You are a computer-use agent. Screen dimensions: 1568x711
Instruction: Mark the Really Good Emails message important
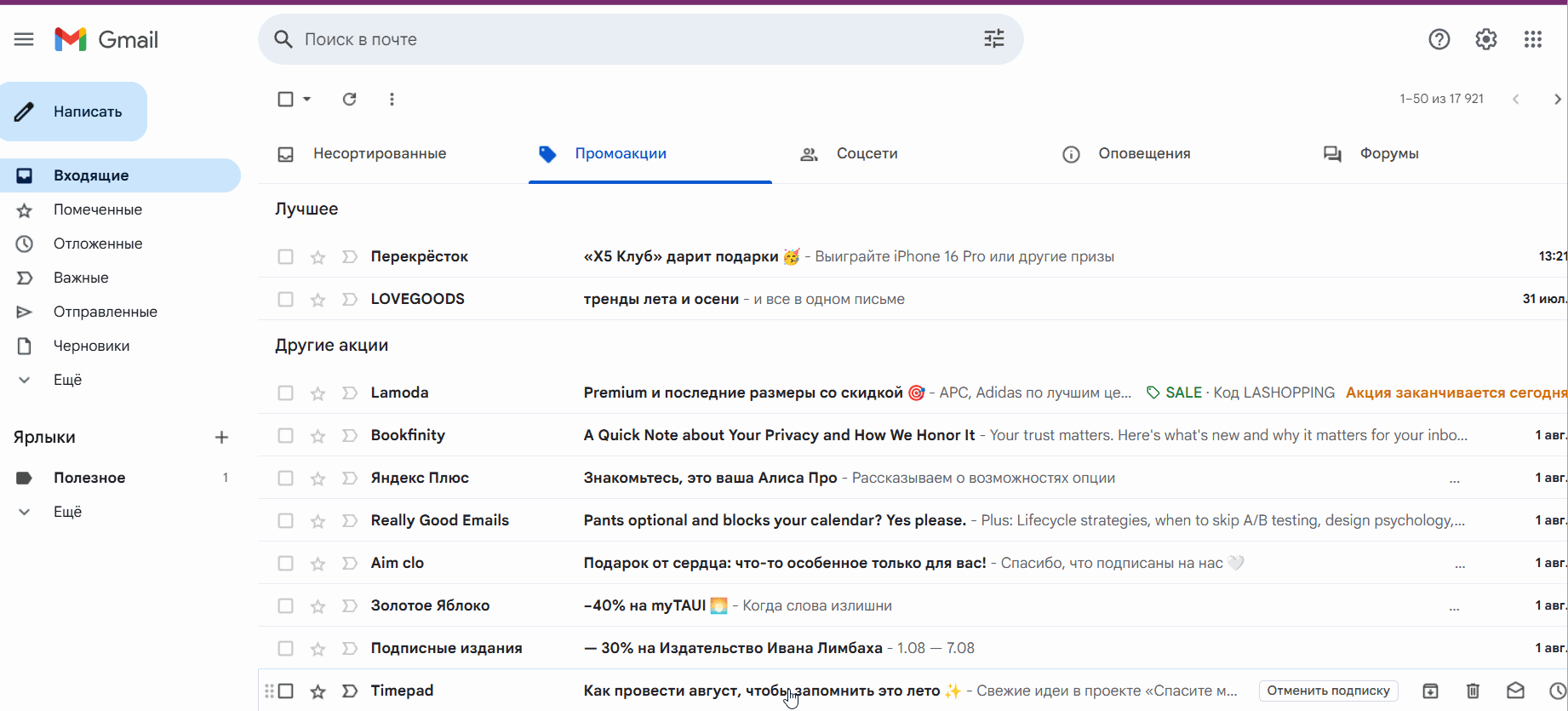pyautogui.click(x=349, y=521)
